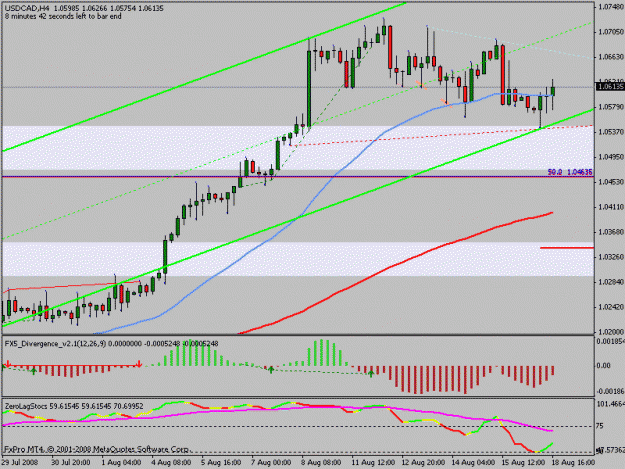Click the 1.07050 price axis value
Screen dimensions: 625x469
(x=611, y=32)
